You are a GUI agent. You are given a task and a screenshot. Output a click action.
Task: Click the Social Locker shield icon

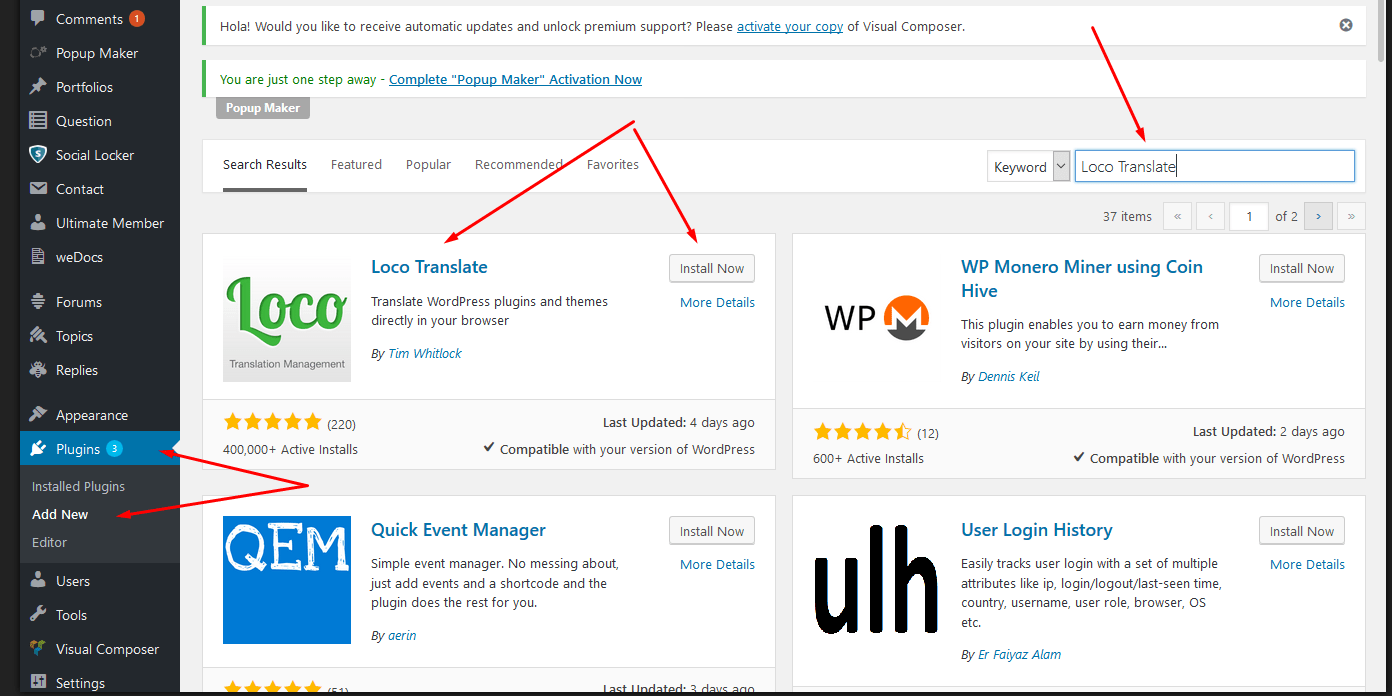click(x=38, y=155)
